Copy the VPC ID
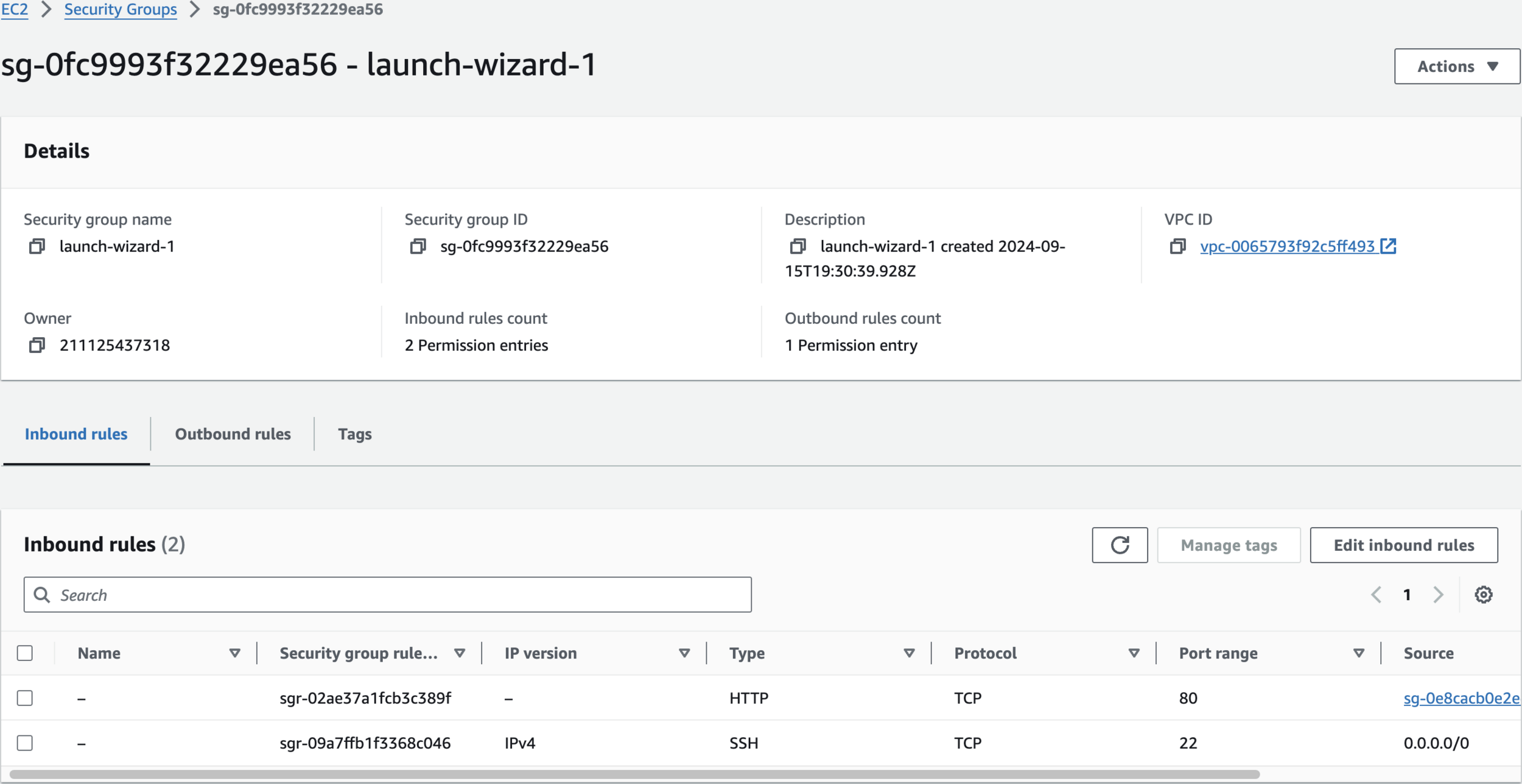The width and height of the screenshot is (1522, 784). pyautogui.click(x=1177, y=247)
